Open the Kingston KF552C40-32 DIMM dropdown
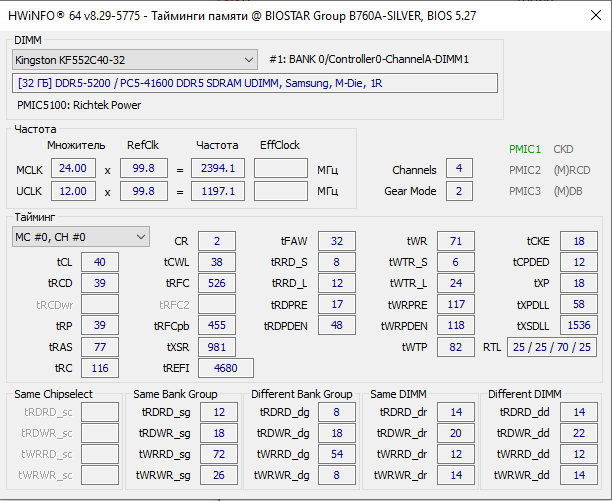Viewport: 612px width, 501px height. [x=134, y=60]
